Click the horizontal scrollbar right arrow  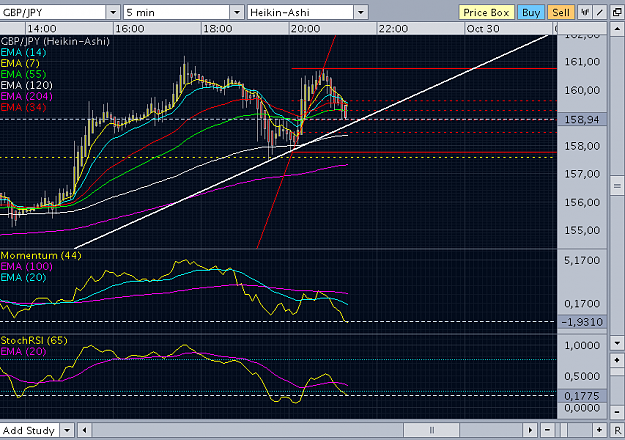(x=530, y=430)
